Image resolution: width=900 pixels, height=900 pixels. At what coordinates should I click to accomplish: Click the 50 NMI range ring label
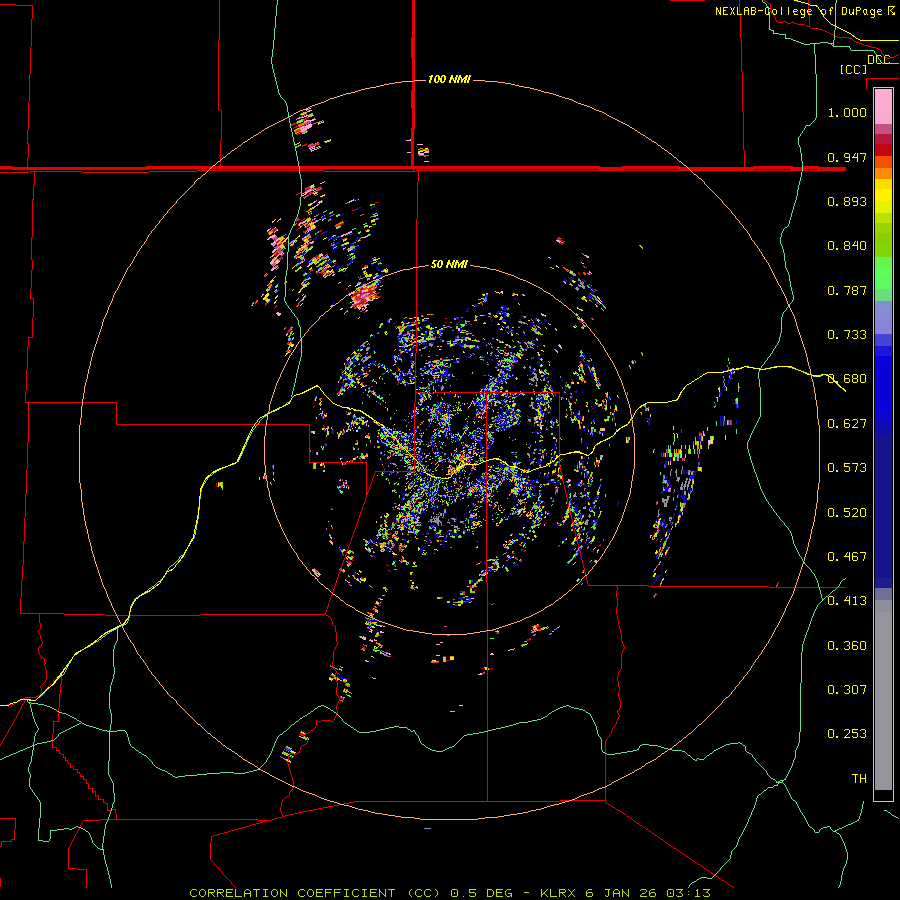(449, 264)
